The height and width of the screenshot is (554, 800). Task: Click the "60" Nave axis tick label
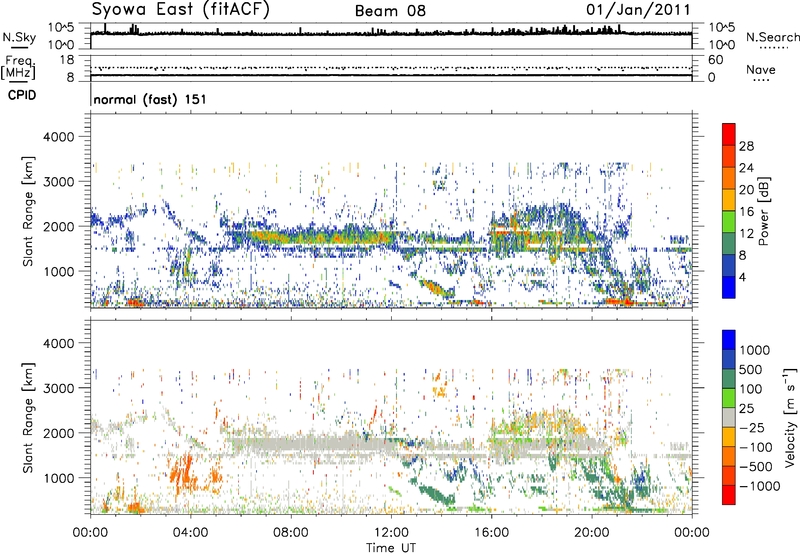[715, 60]
